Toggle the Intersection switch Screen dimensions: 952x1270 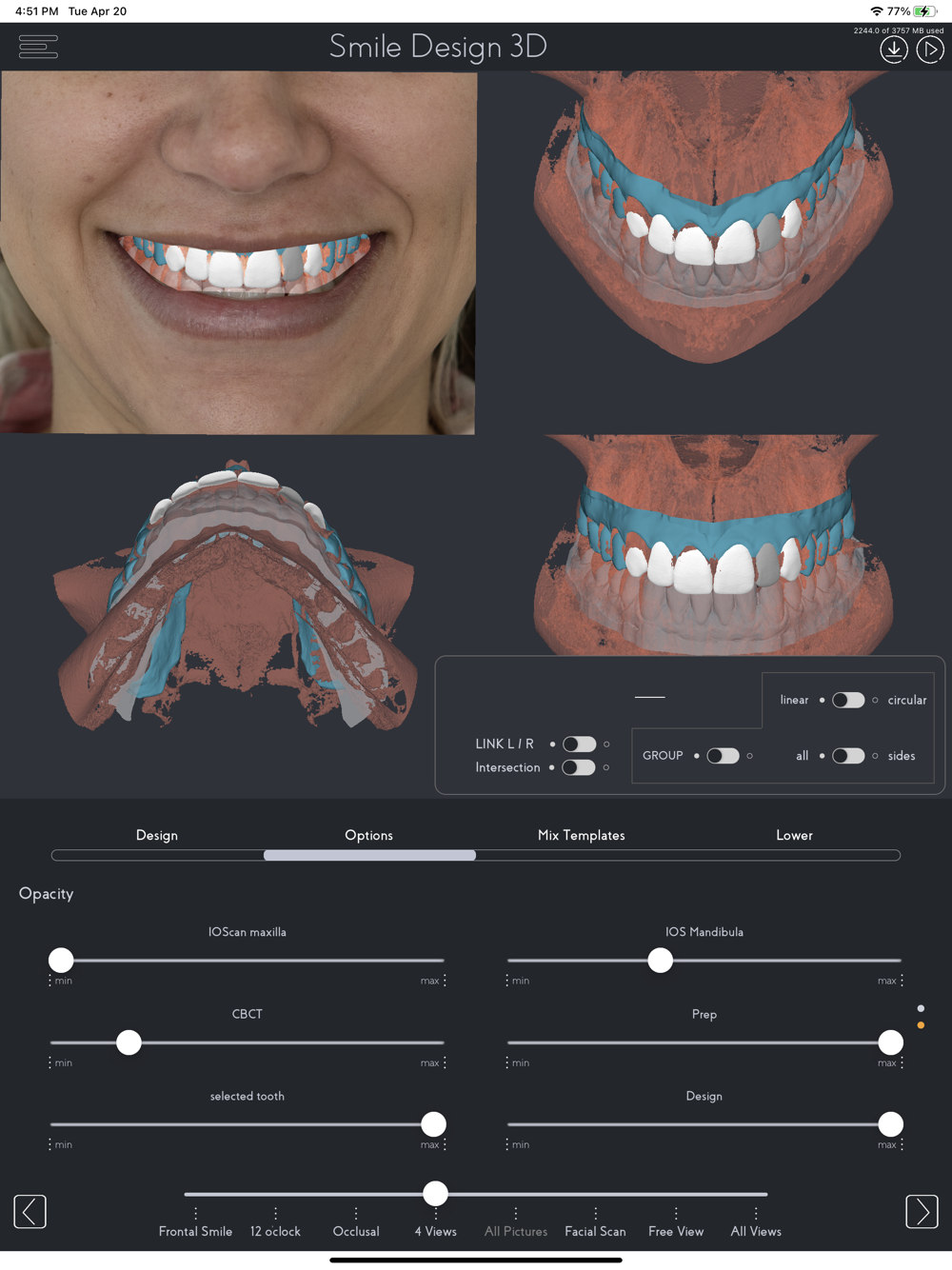pyautogui.click(x=579, y=767)
